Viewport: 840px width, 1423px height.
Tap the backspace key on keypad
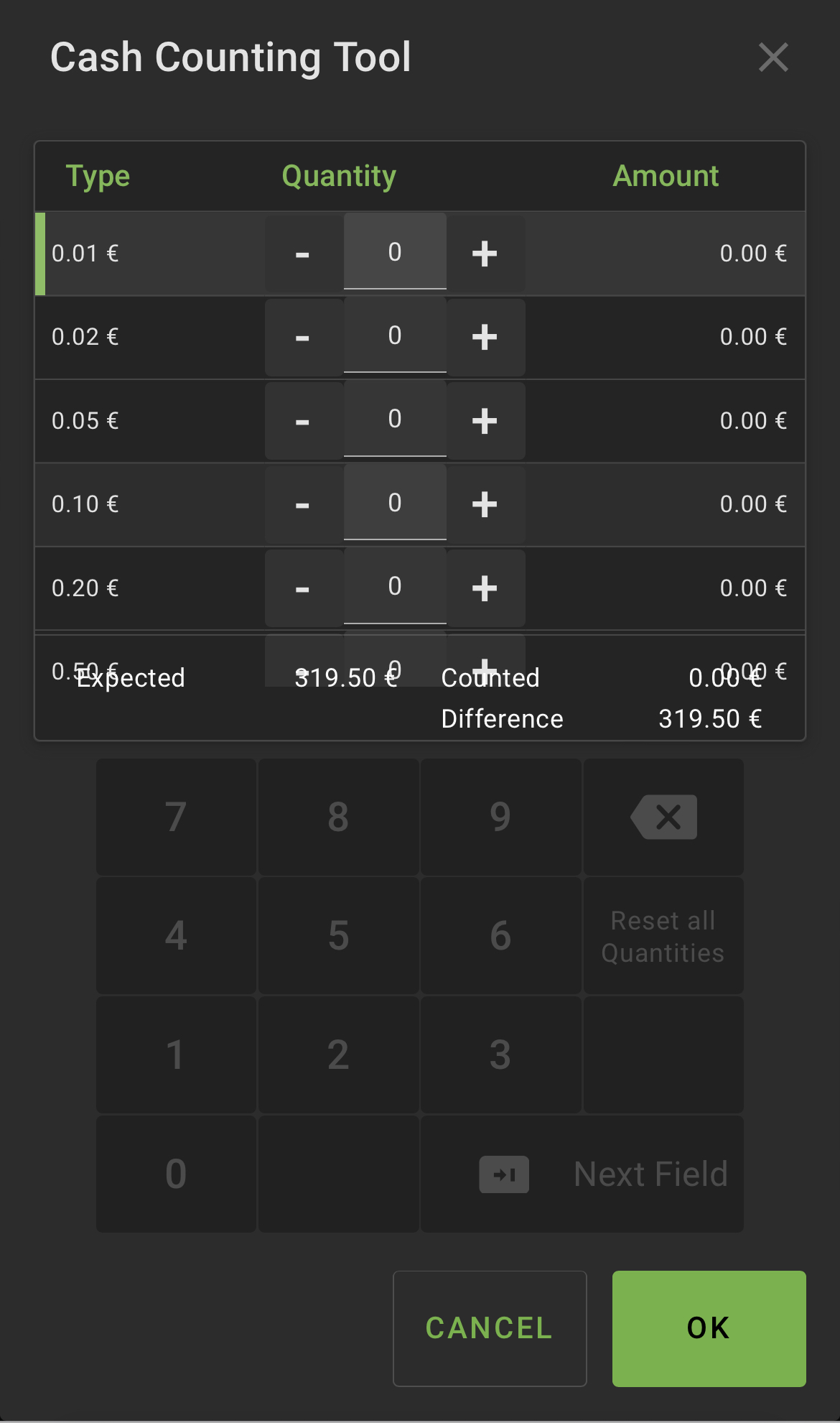coord(663,817)
